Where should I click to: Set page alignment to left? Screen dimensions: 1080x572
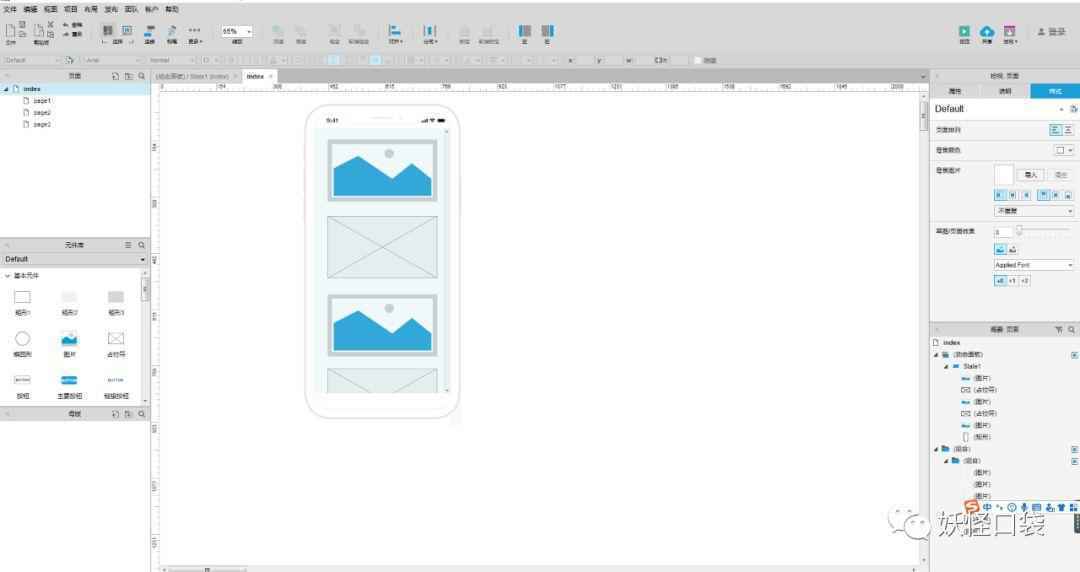pos(1055,130)
